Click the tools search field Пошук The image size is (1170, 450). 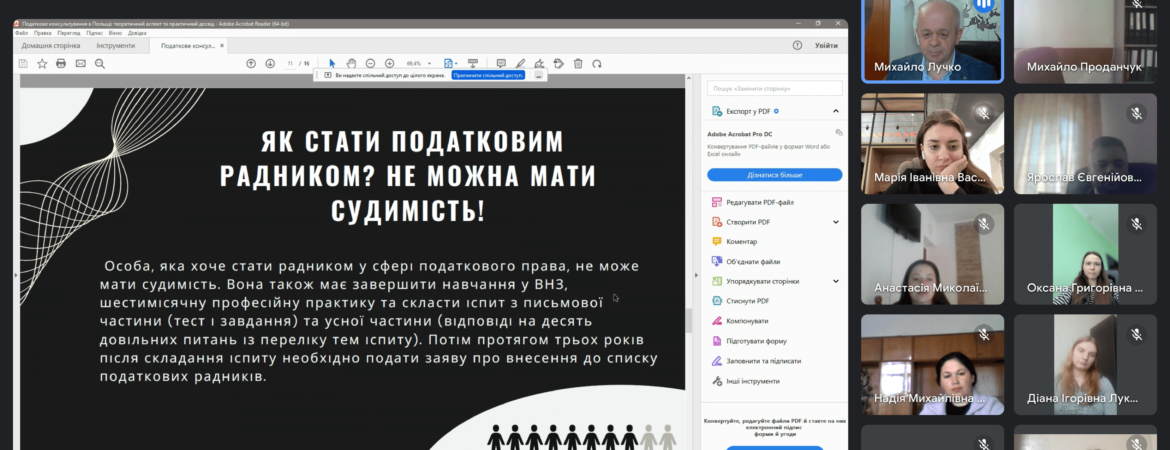coord(775,88)
